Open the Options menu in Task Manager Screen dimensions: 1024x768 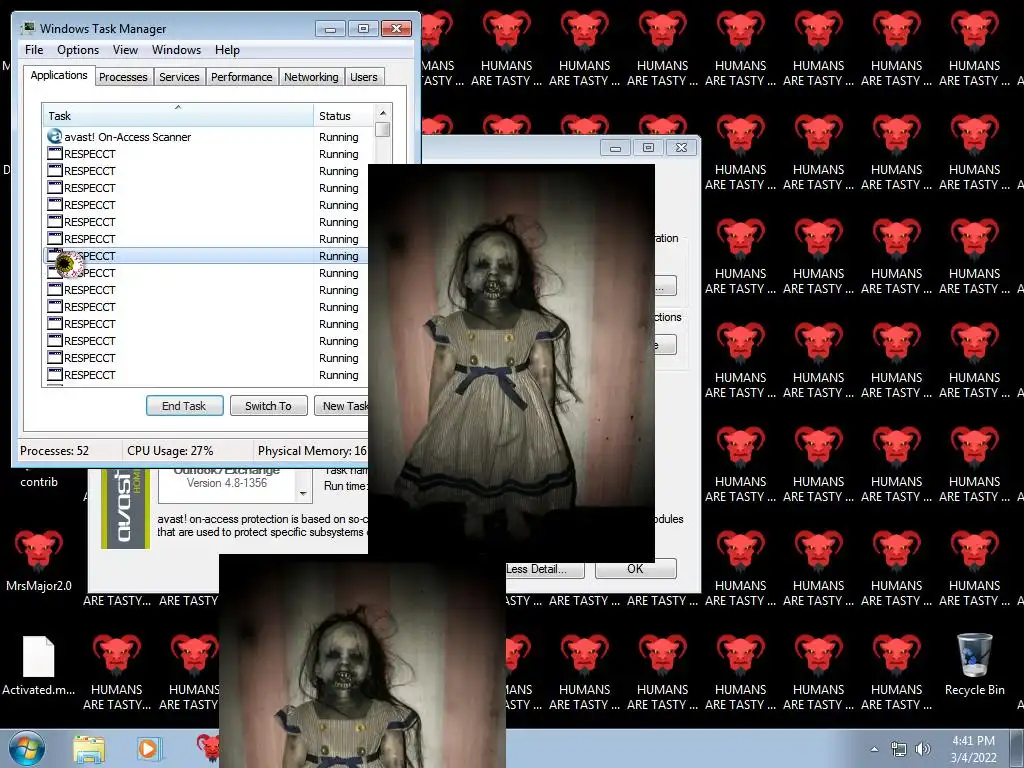click(x=78, y=50)
